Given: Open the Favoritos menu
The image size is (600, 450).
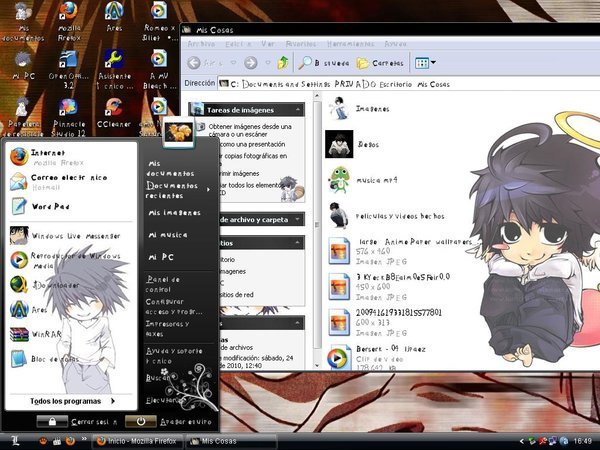Looking at the screenshot, I should pos(301,44).
